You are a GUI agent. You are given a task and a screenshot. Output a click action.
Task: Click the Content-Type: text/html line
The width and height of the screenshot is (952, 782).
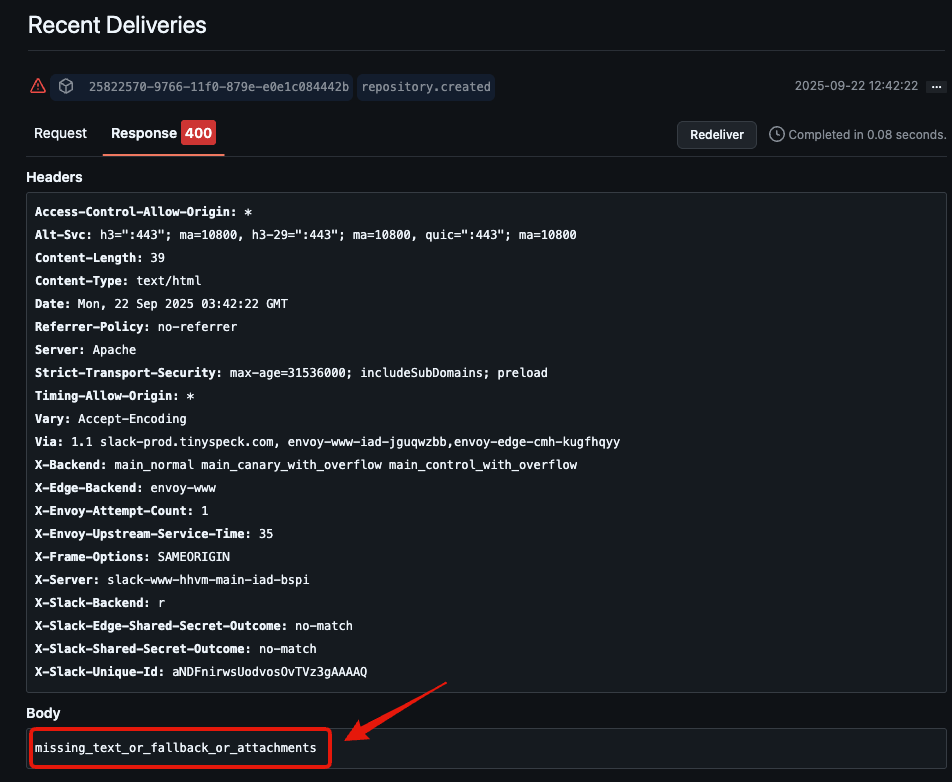[x=118, y=281]
